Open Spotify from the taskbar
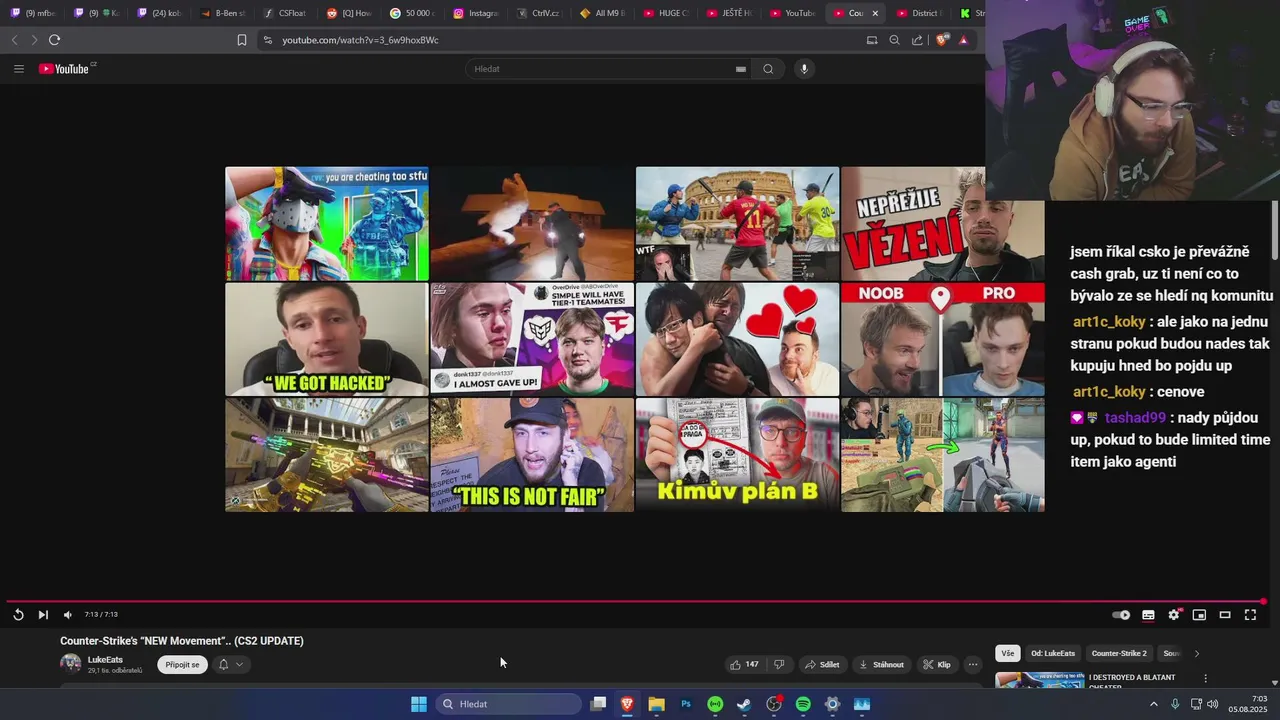Viewport: 1280px width, 720px height. (x=803, y=704)
